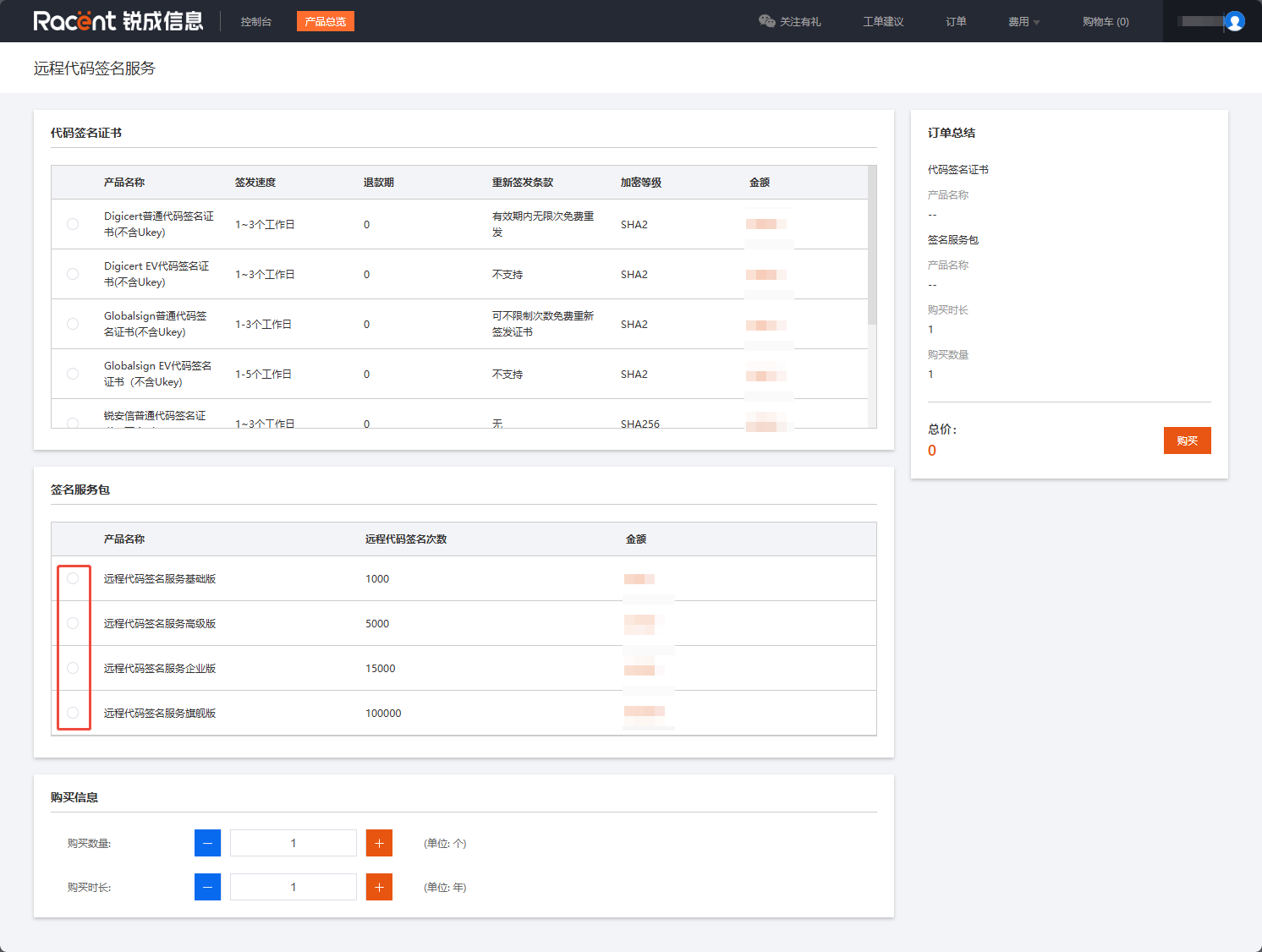The height and width of the screenshot is (952, 1262).
Task: Increase 购买数量 with the plus button
Action: click(379, 843)
